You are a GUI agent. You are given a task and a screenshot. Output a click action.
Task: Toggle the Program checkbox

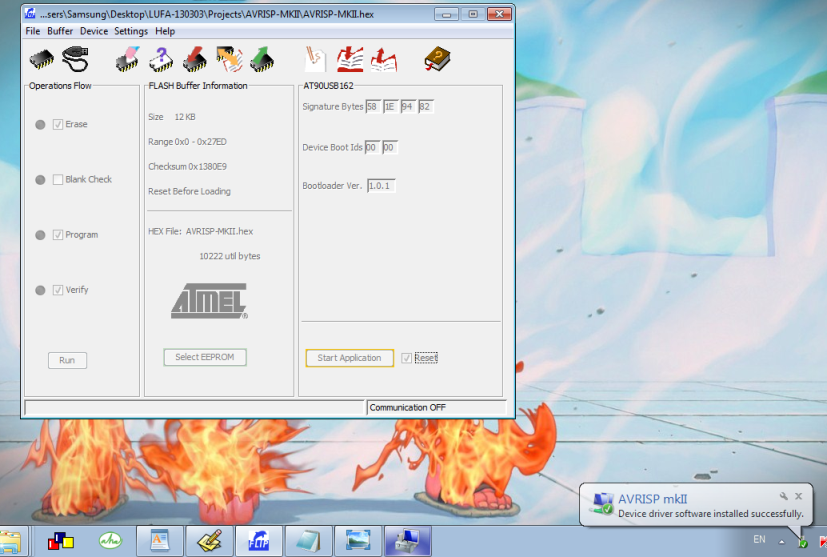[58, 235]
